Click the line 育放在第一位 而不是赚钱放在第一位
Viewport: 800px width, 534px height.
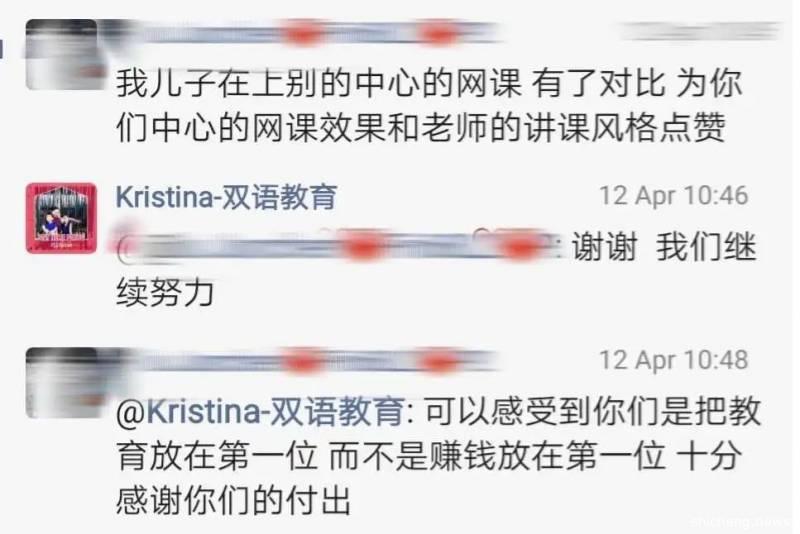click(391, 455)
